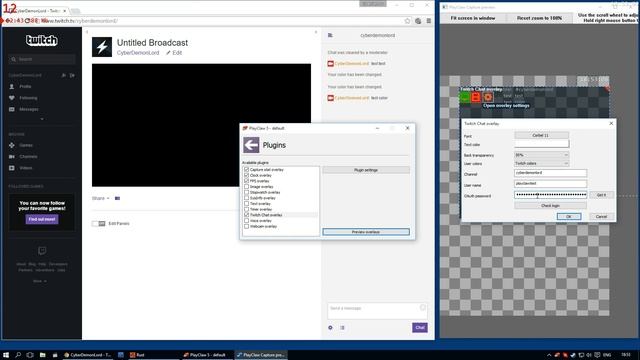Focus the Send a message chat box
The height and width of the screenshot is (360, 640).
click(x=377, y=311)
